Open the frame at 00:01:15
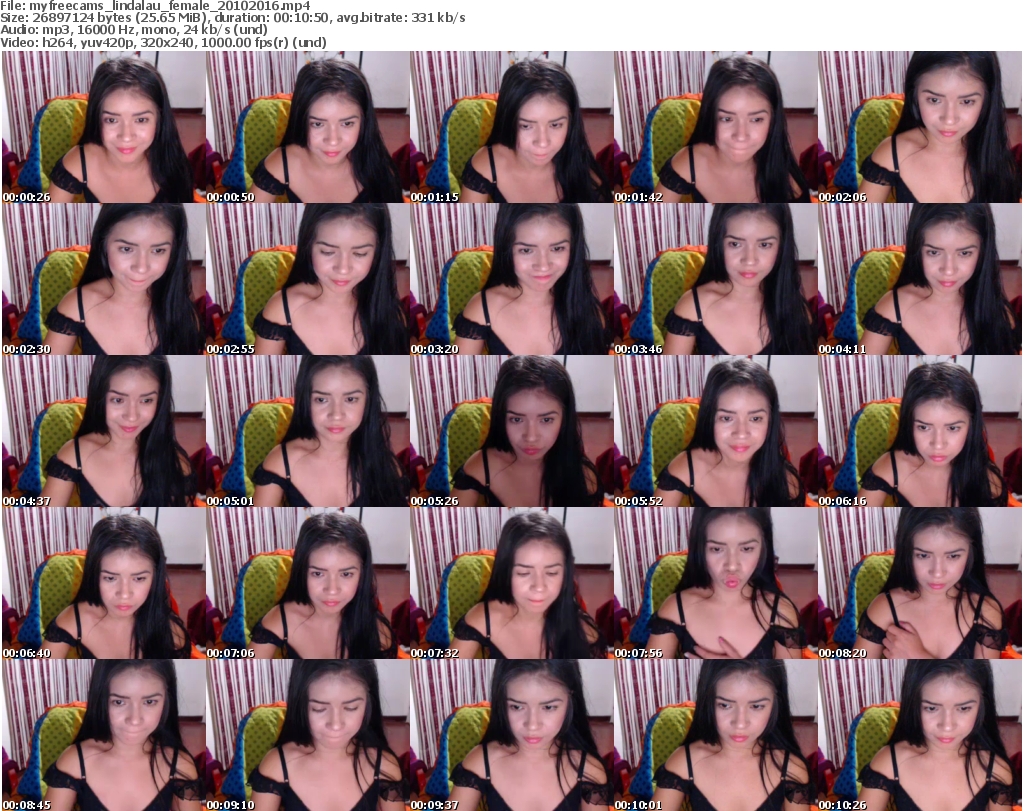The width and height of the screenshot is (1024, 811). (511, 127)
